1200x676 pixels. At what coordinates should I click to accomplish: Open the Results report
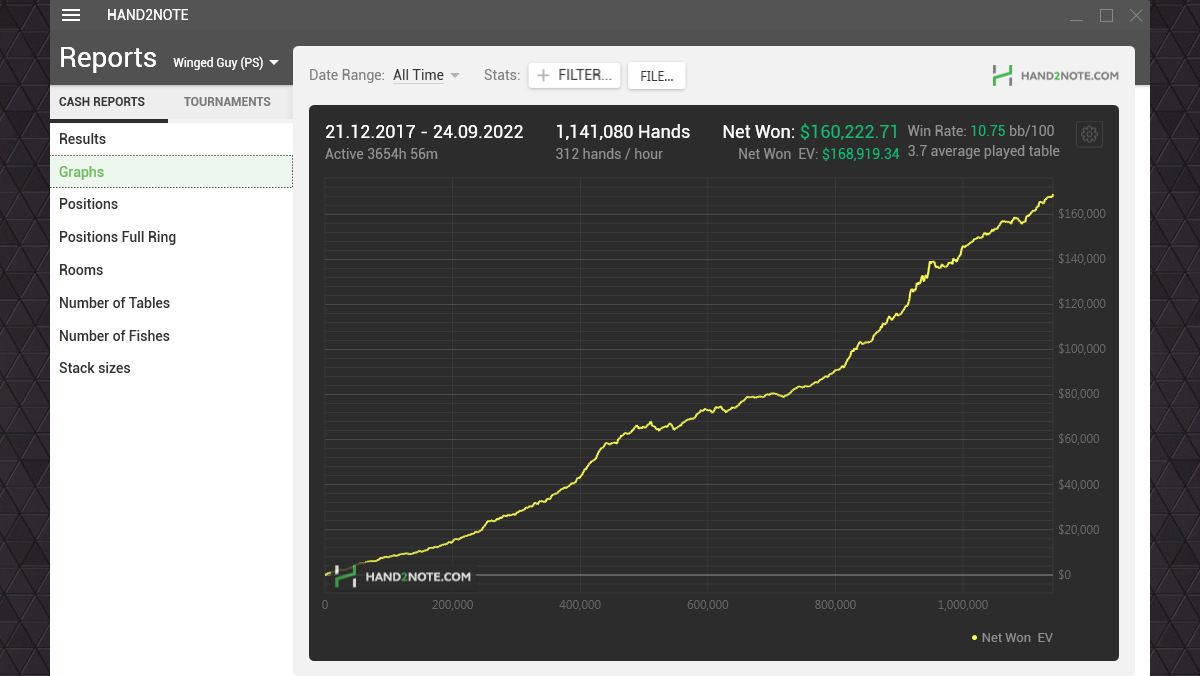point(171,139)
